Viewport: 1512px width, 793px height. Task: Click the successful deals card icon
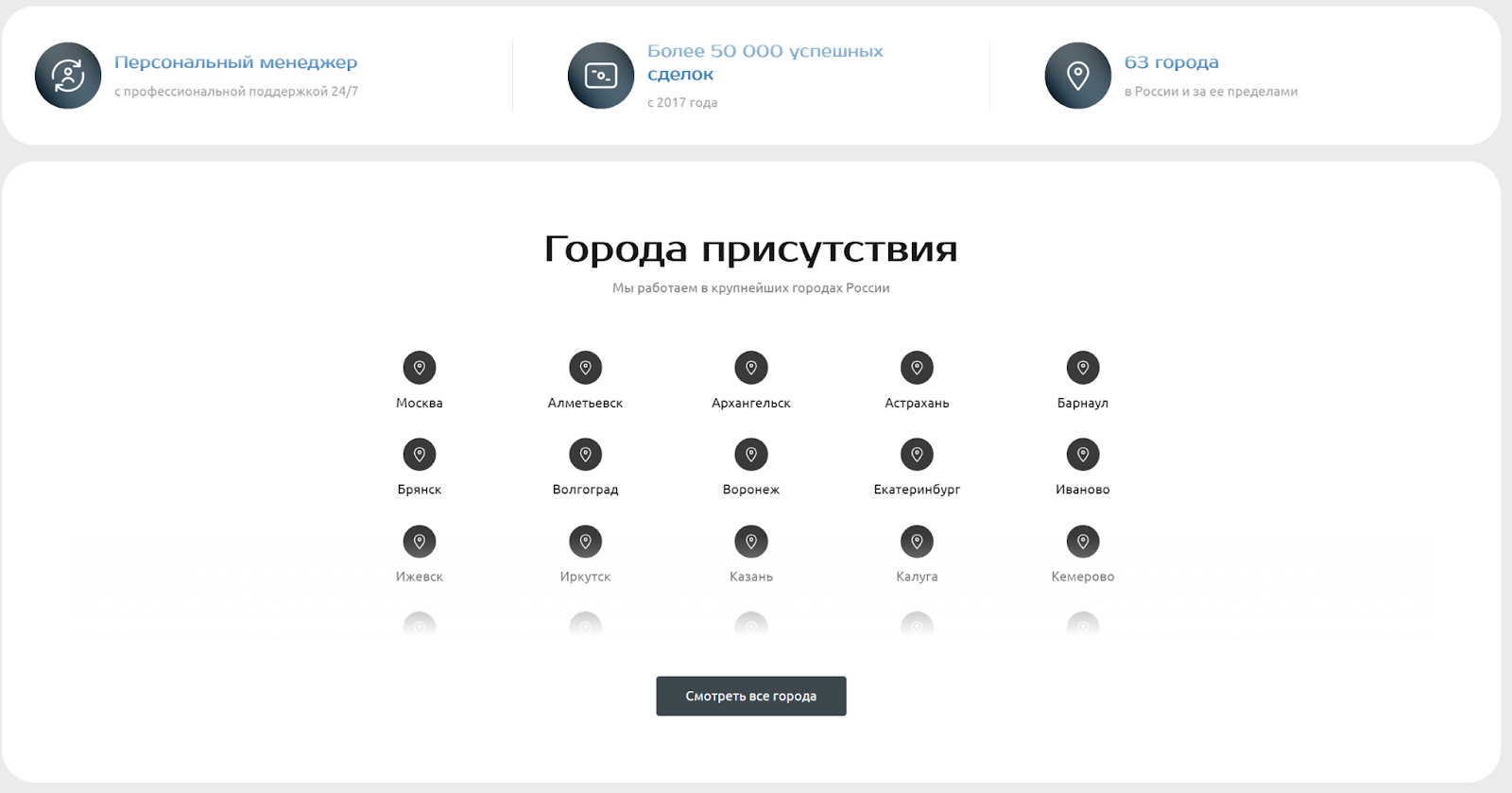point(601,76)
